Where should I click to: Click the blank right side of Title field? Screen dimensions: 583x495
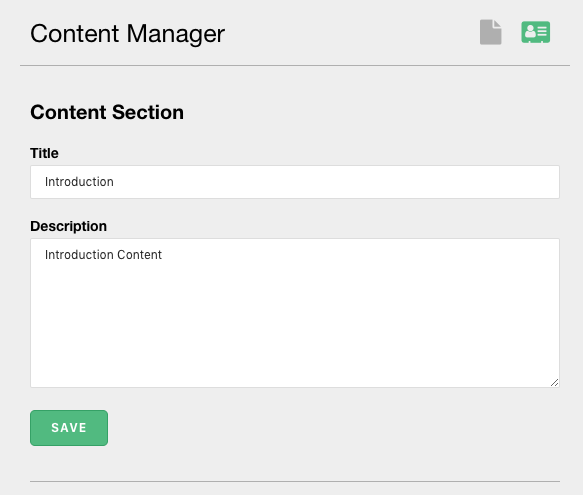(372, 182)
